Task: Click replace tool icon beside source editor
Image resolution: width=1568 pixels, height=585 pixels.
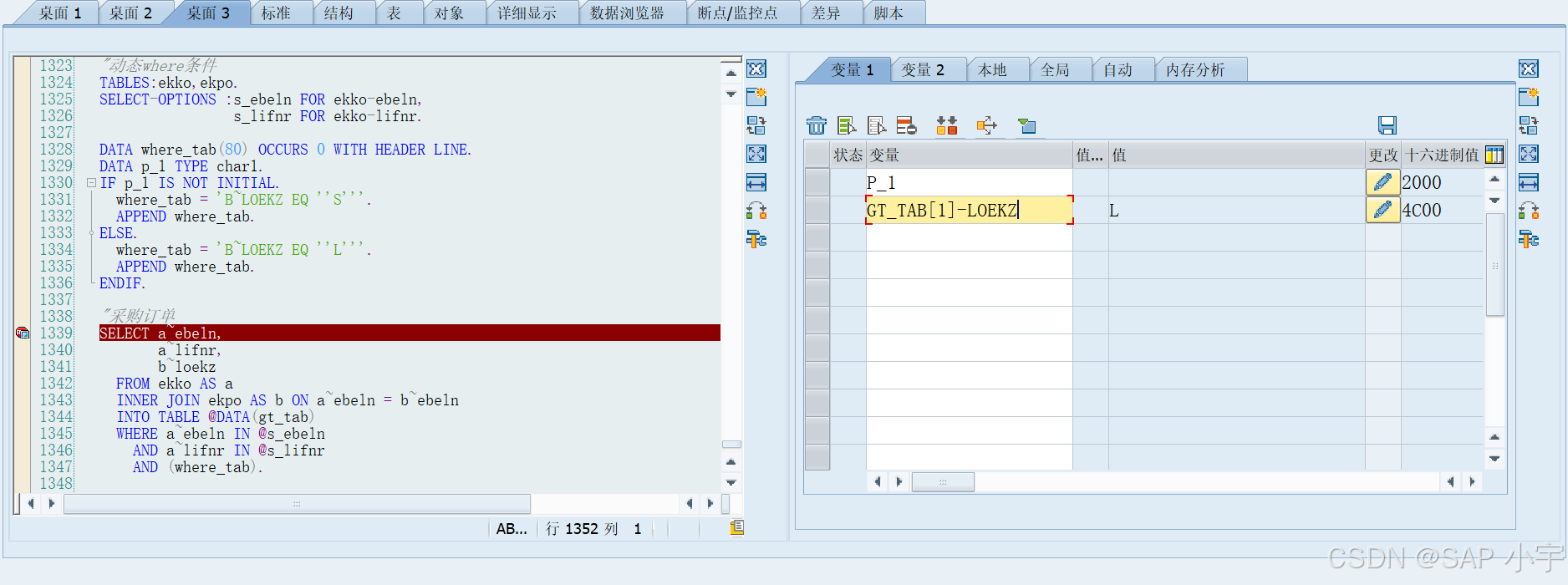Action: click(x=756, y=125)
